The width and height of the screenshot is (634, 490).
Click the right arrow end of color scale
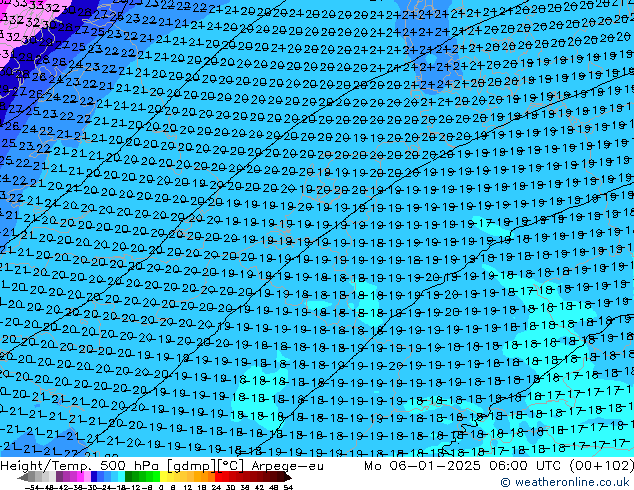click(x=287, y=477)
